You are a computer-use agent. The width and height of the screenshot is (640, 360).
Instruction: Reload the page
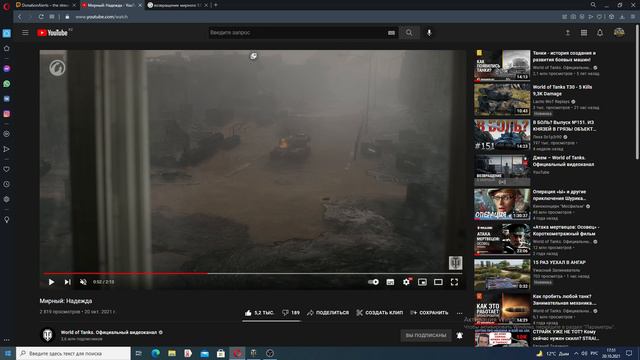[x=41, y=17]
